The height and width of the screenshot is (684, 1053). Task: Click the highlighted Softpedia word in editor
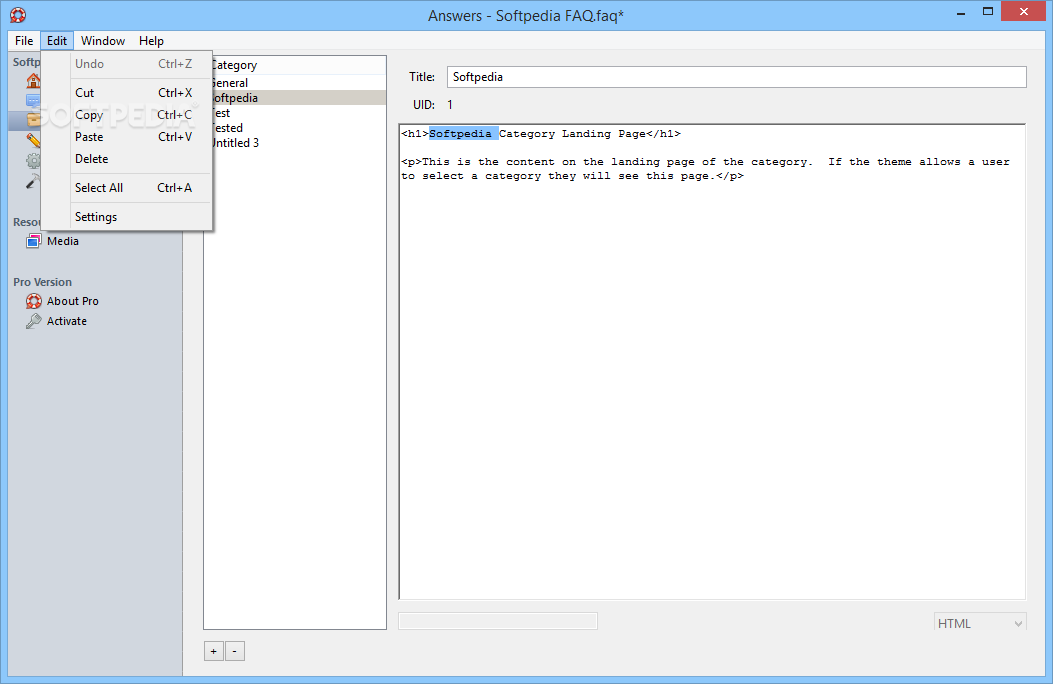(x=463, y=134)
